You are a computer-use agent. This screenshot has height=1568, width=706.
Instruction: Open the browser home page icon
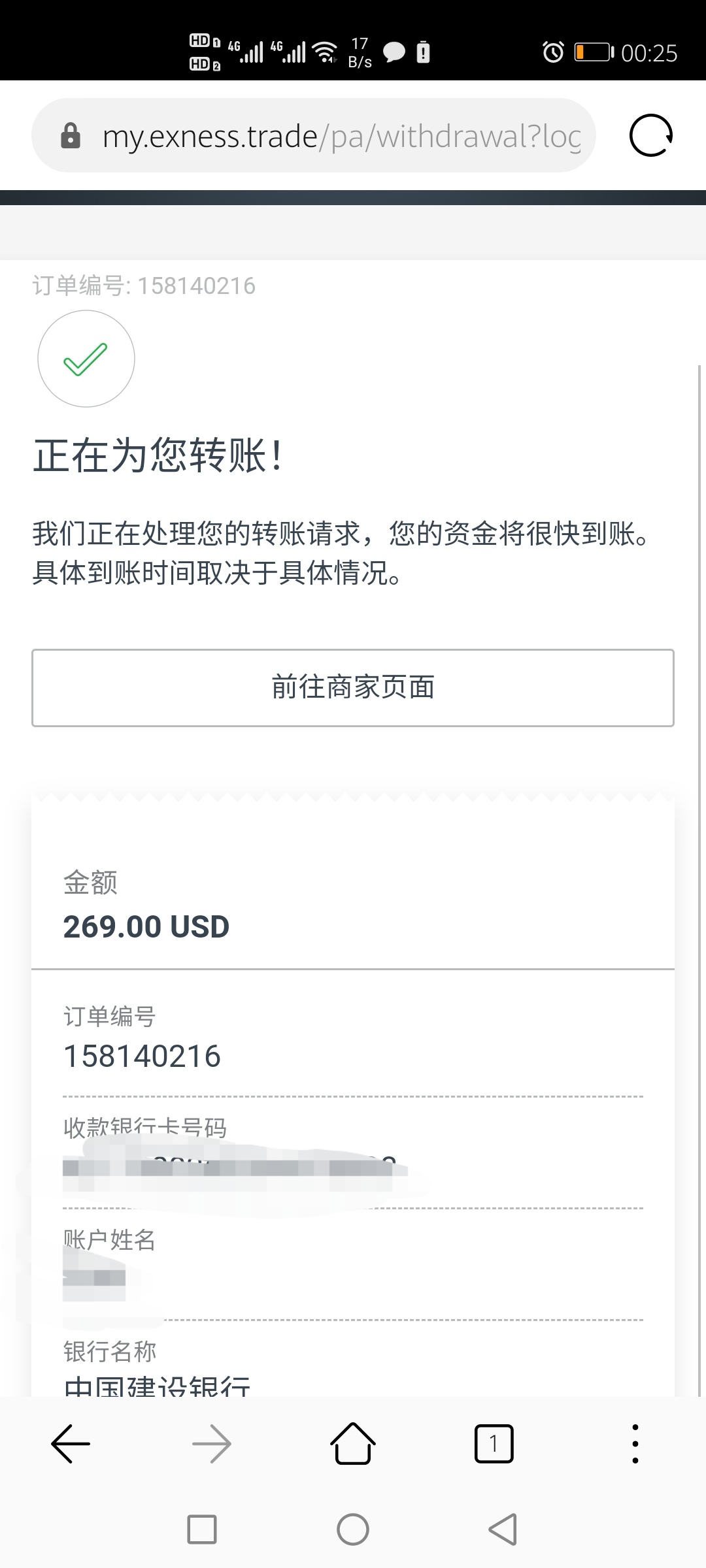[353, 1443]
